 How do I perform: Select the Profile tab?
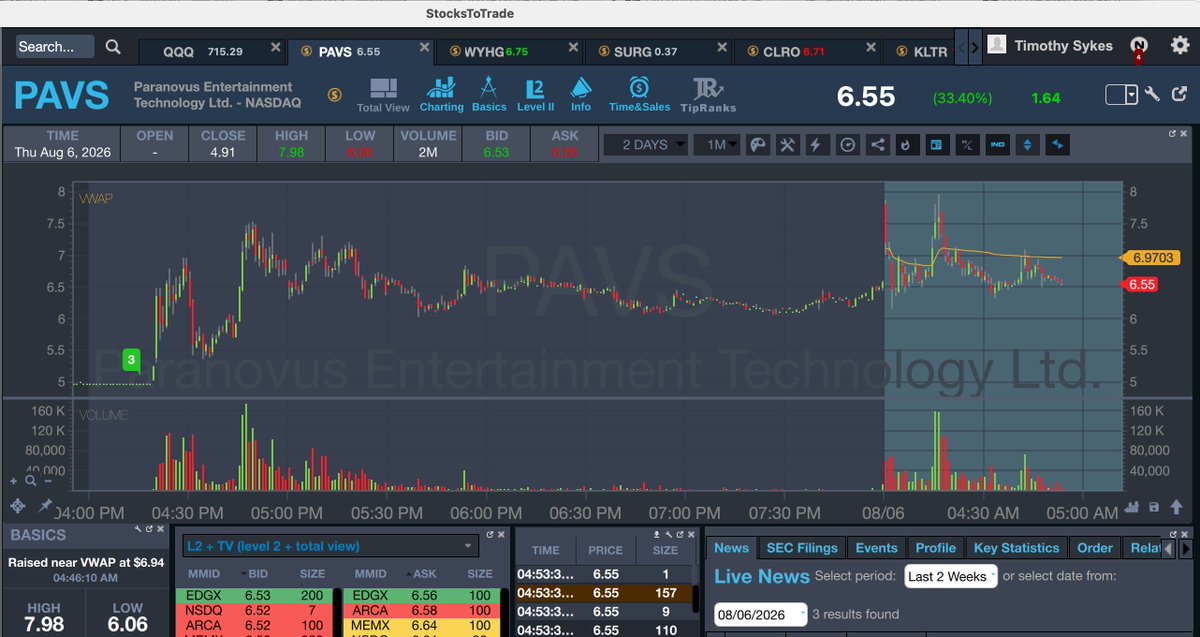(x=936, y=548)
